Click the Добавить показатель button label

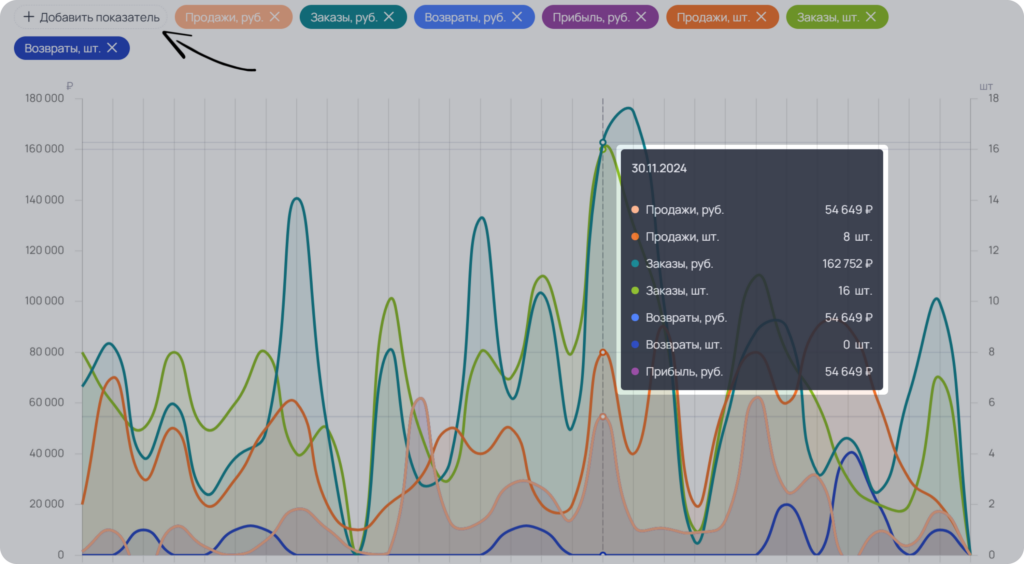(99, 18)
